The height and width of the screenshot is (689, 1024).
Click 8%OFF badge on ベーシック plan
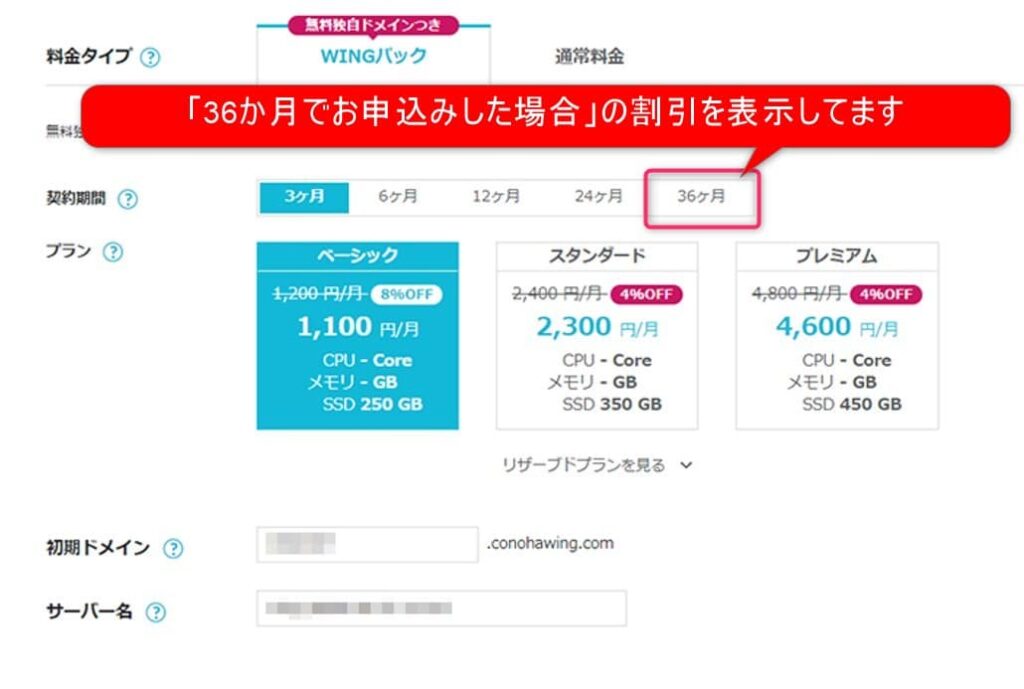click(x=406, y=295)
